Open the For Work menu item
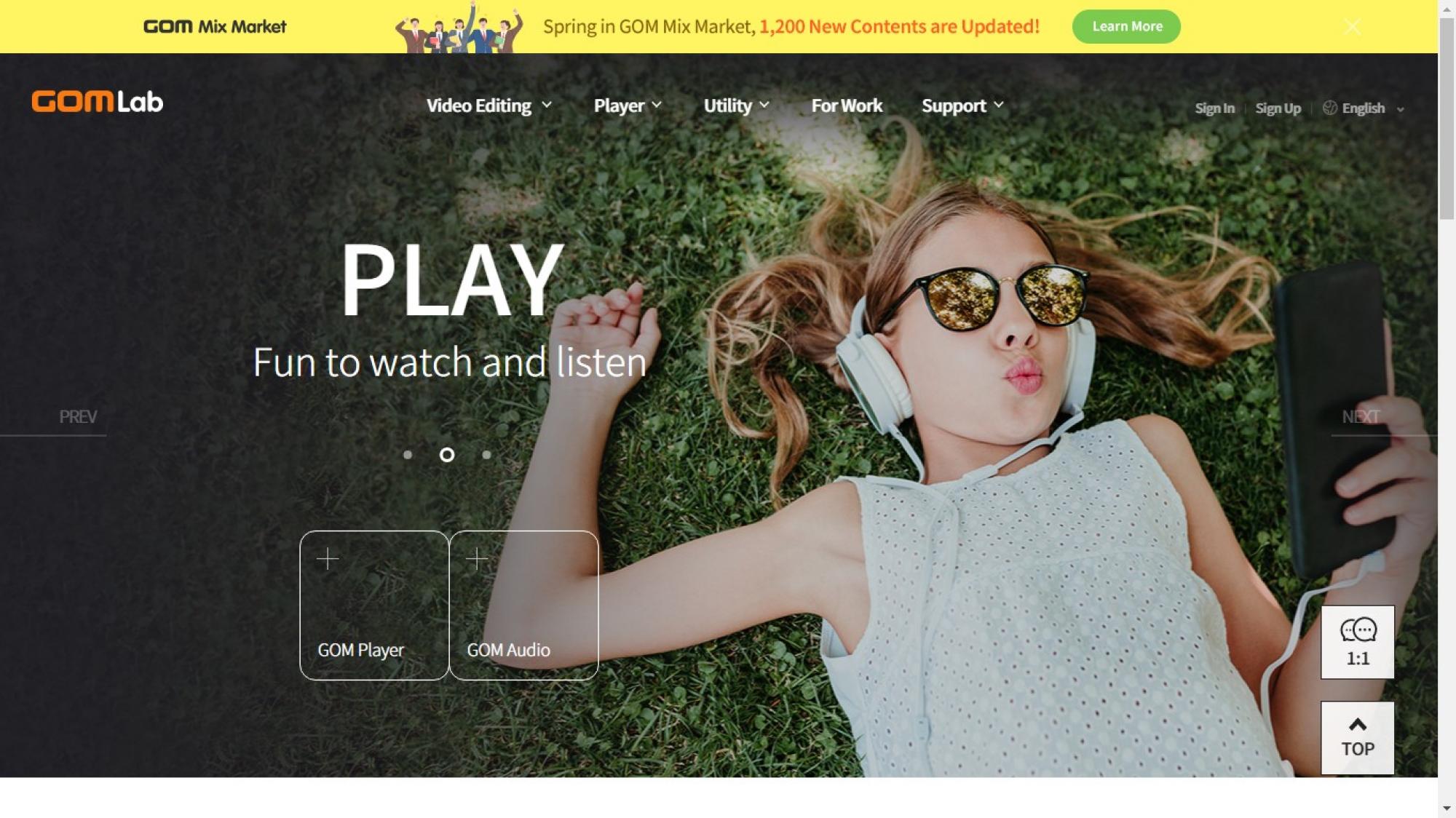Viewport: 1456px width, 818px height. pyautogui.click(x=847, y=106)
